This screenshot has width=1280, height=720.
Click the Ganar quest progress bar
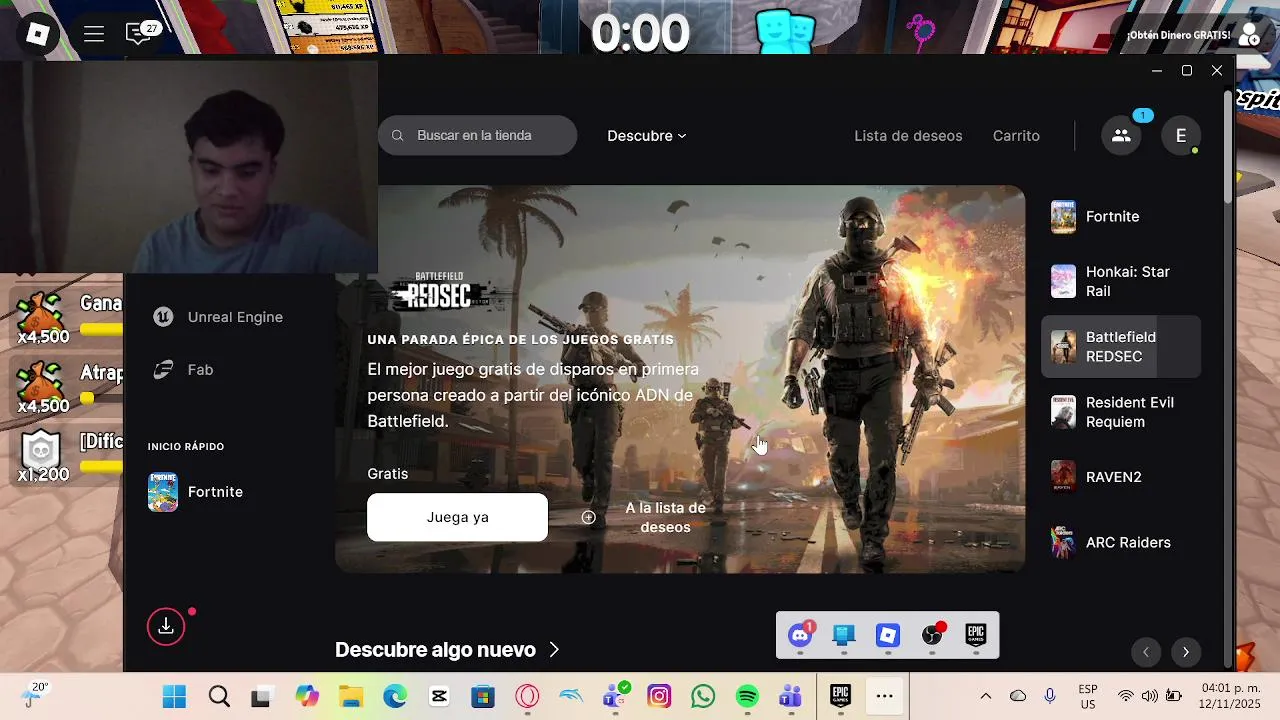point(102,330)
